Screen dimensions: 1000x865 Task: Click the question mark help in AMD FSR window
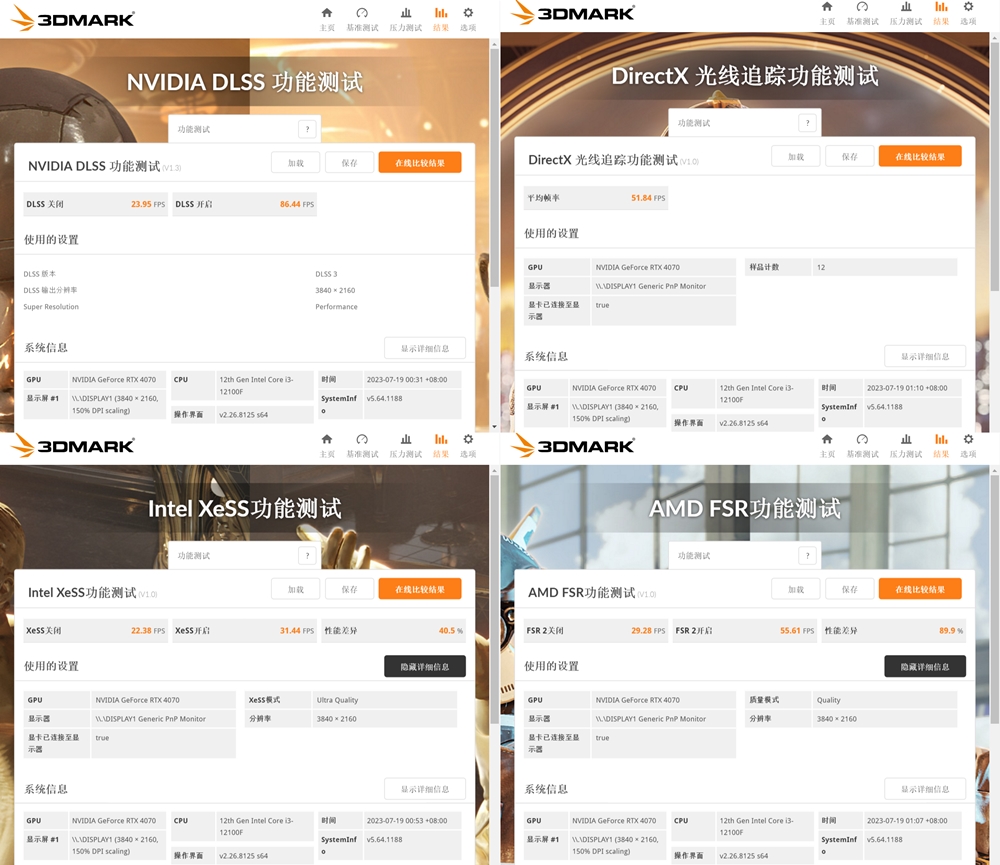[807, 556]
